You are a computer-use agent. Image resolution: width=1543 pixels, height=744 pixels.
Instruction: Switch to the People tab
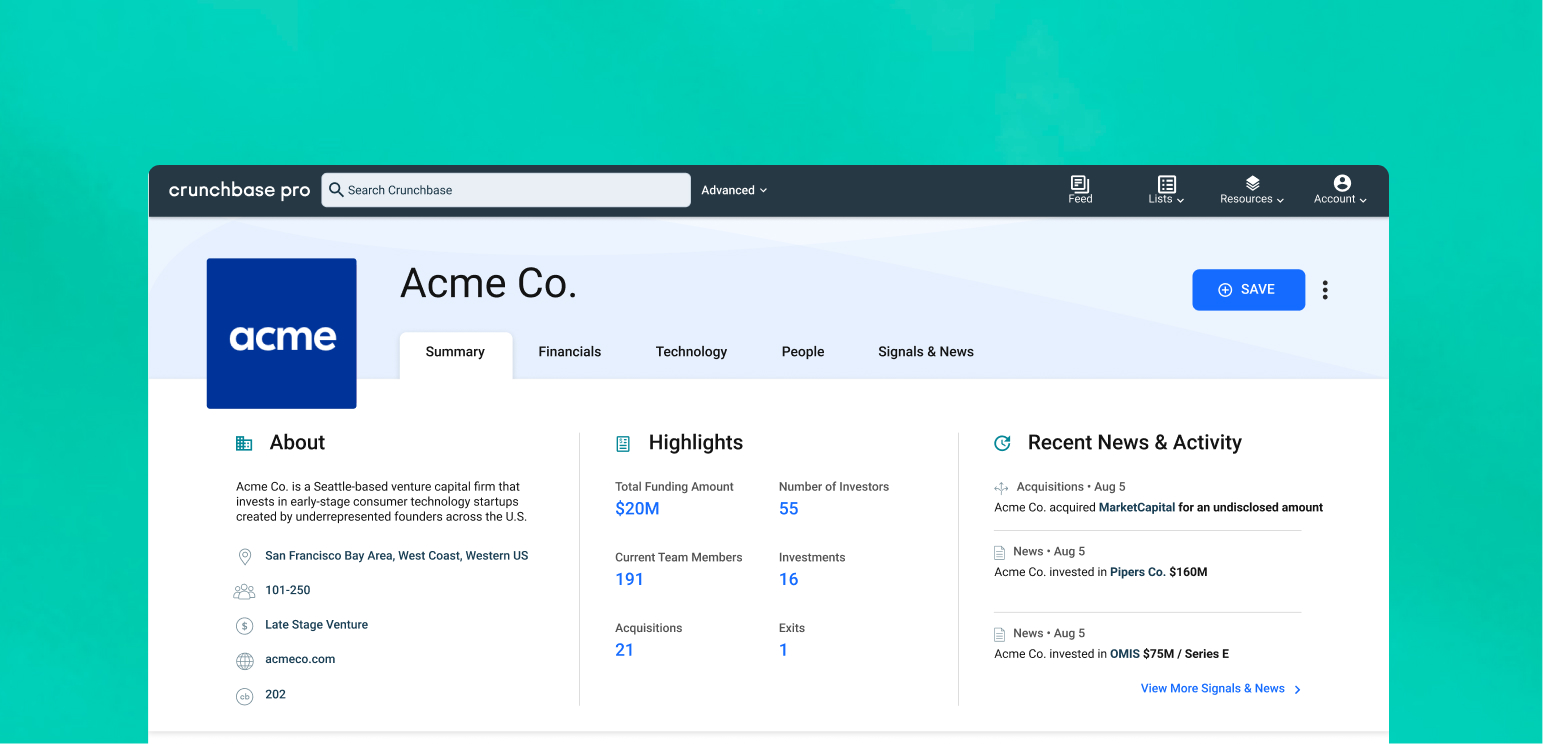click(x=803, y=352)
